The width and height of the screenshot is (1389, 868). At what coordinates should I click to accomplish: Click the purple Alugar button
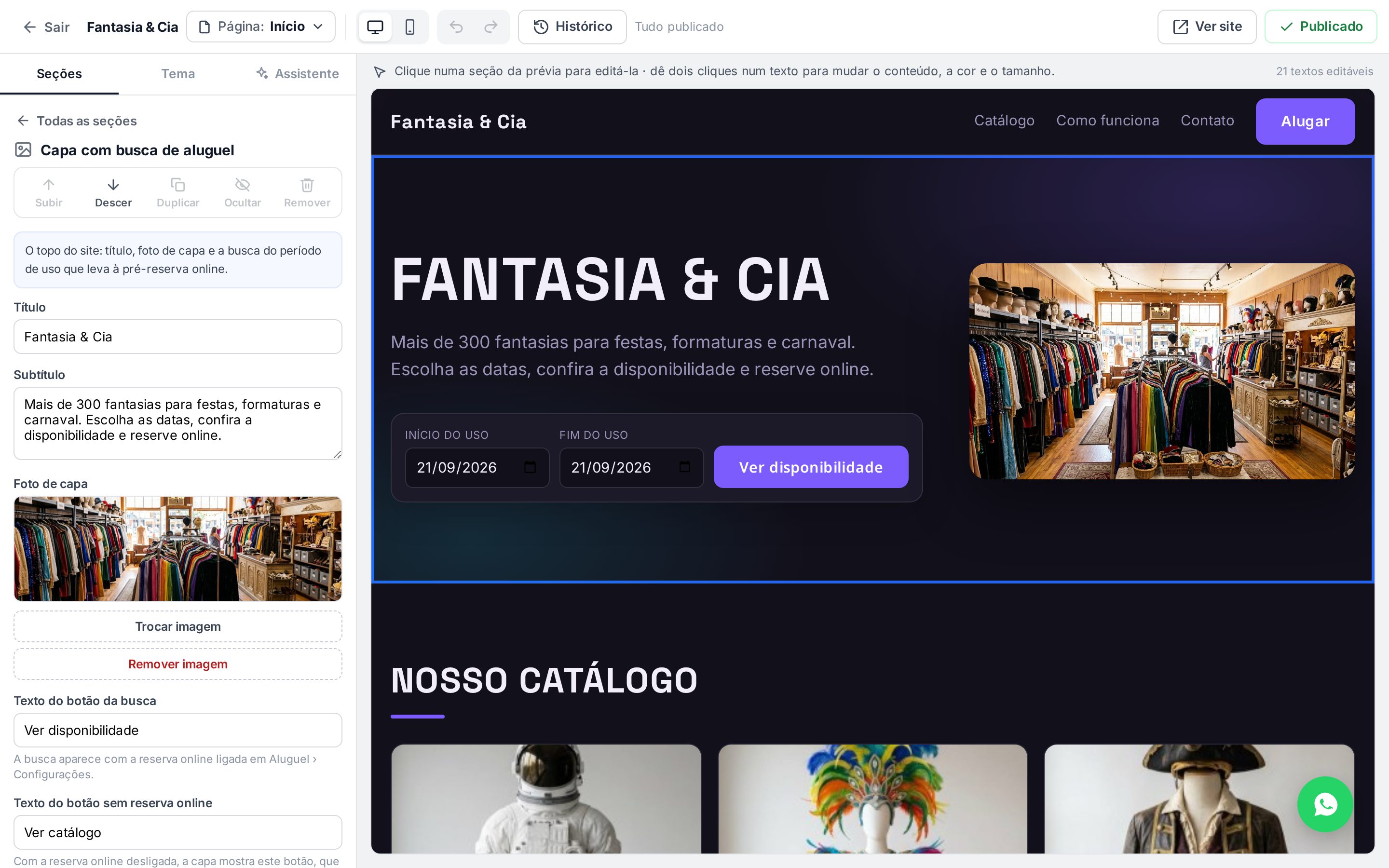[x=1305, y=121]
